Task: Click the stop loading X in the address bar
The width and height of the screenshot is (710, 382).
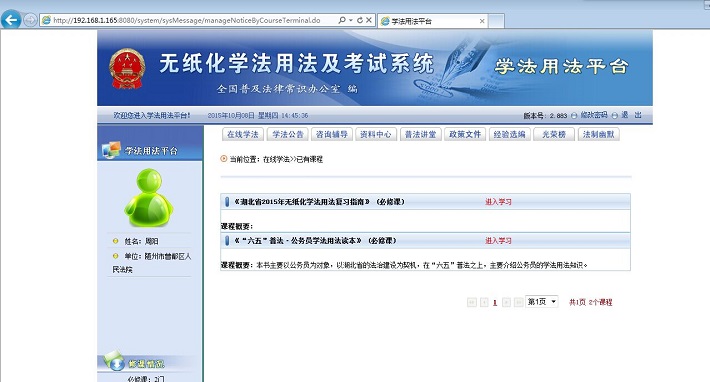Action: (x=369, y=20)
